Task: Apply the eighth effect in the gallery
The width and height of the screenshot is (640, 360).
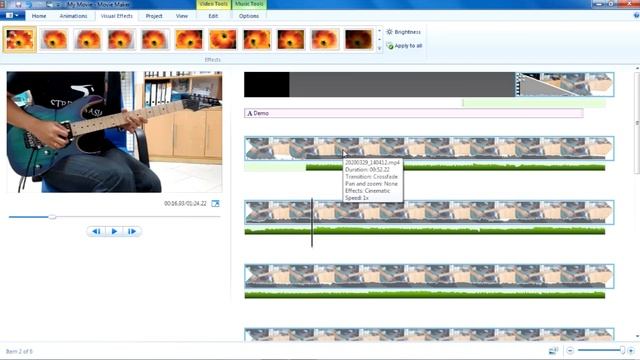Action: [x=257, y=40]
